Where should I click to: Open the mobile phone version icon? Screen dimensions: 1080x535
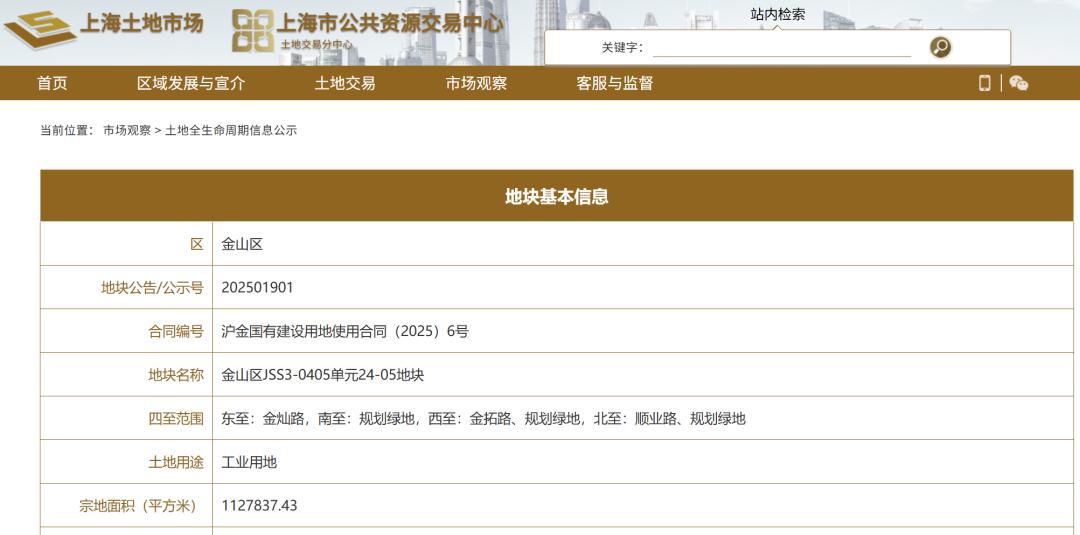[984, 83]
